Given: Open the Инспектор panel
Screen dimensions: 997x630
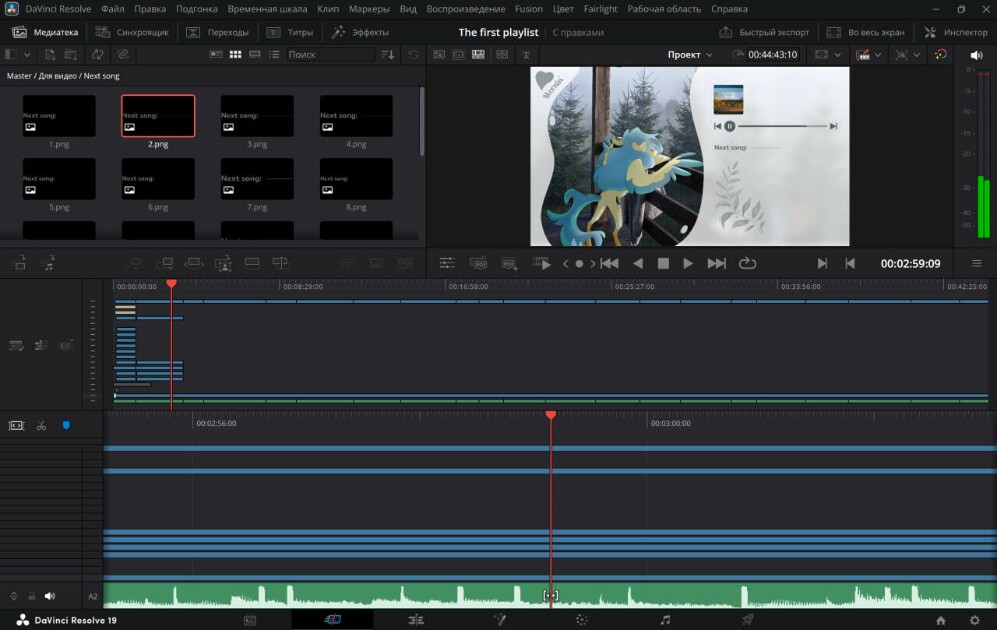Looking at the screenshot, I should [956, 32].
